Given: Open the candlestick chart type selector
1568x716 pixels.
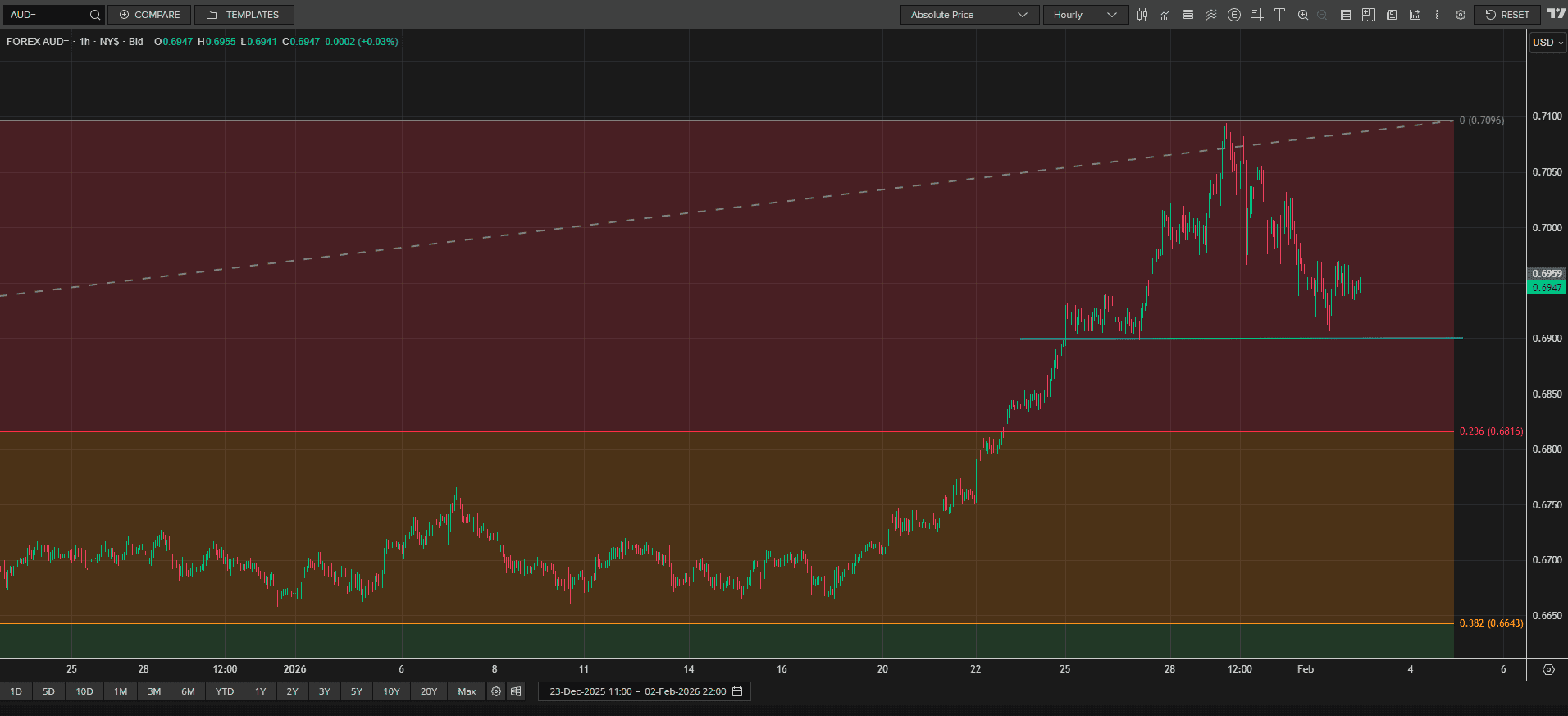Looking at the screenshot, I should pyautogui.click(x=1142, y=15).
